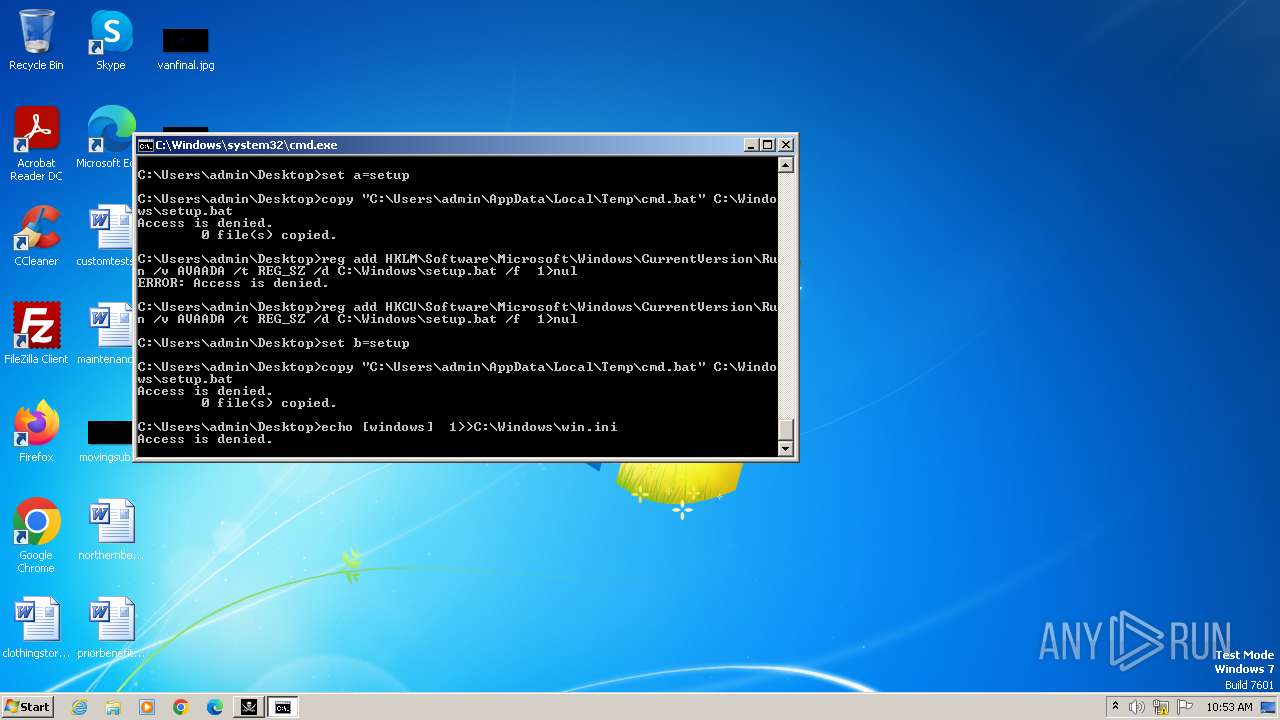Open the Start menu
This screenshot has height=720, width=1280.
[28, 707]
